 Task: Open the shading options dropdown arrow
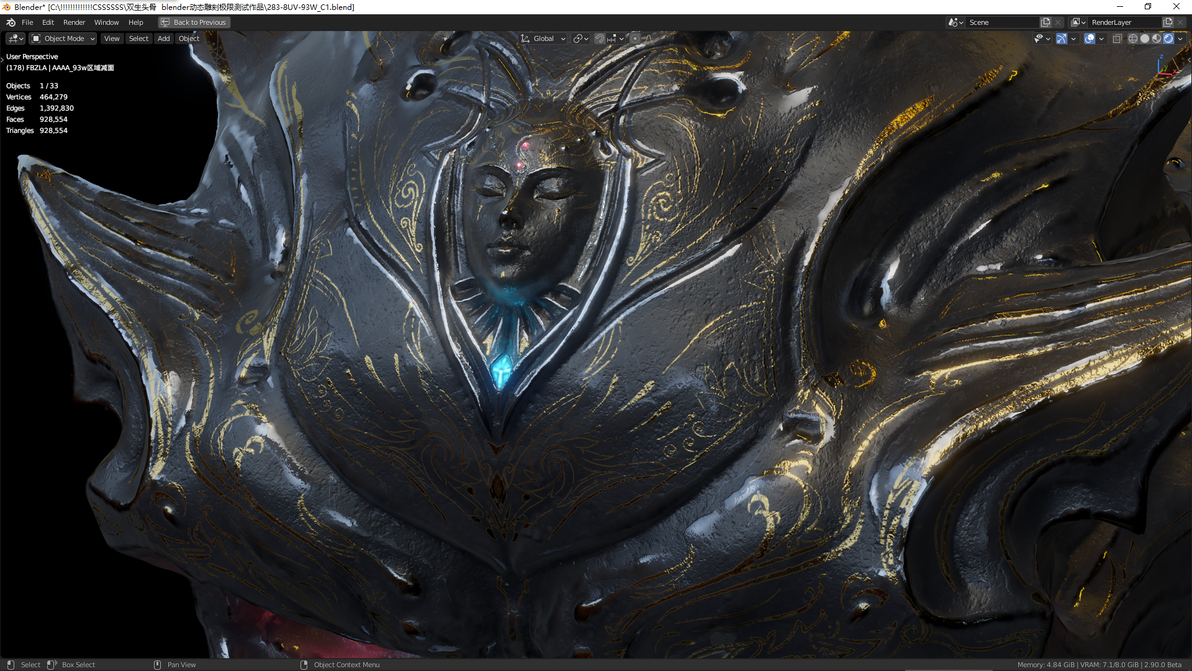[1181, 38]
